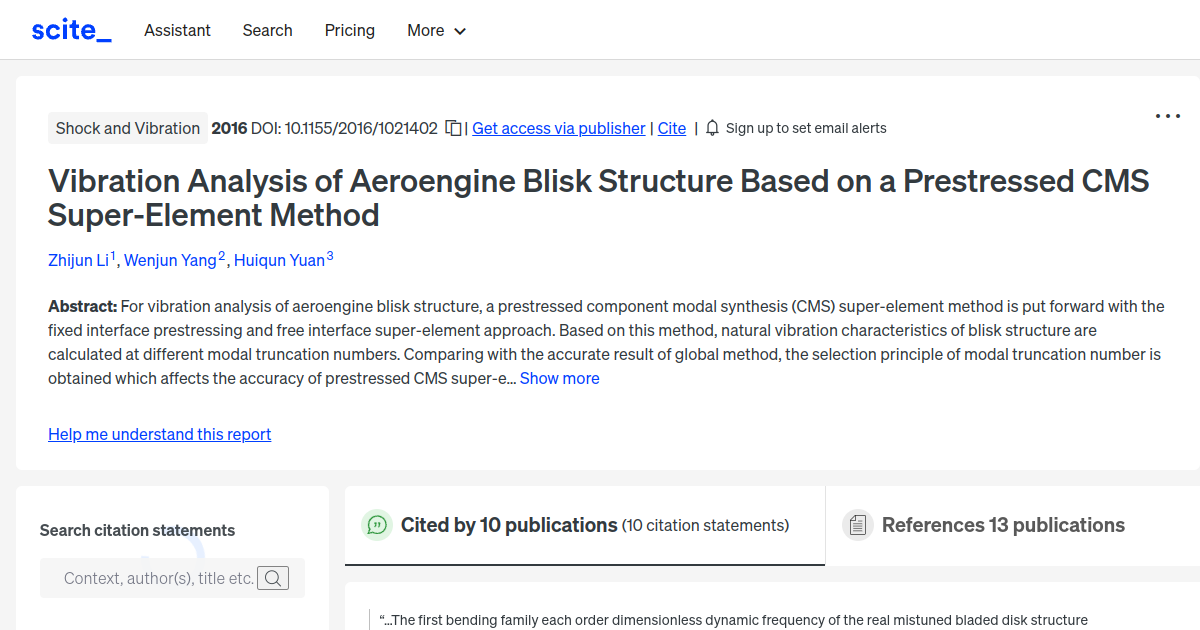Expand the More dropdown chevron
The width and height of the screenshot is (1200, 630).
click(461, 31)
